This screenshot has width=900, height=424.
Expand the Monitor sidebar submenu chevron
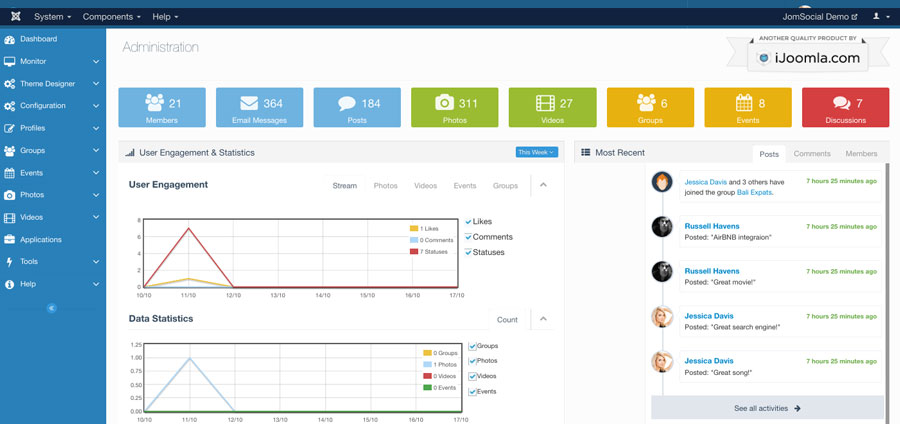click(96, 61)
